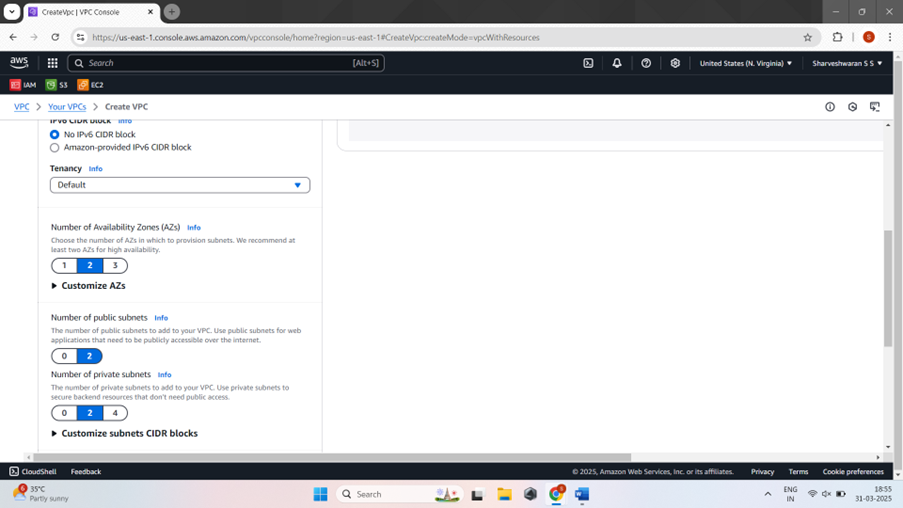This screenshot has width=903, height=508.
Task: Open the info panel icon beside breadcrumbs
Action: (x=830, y=107)
